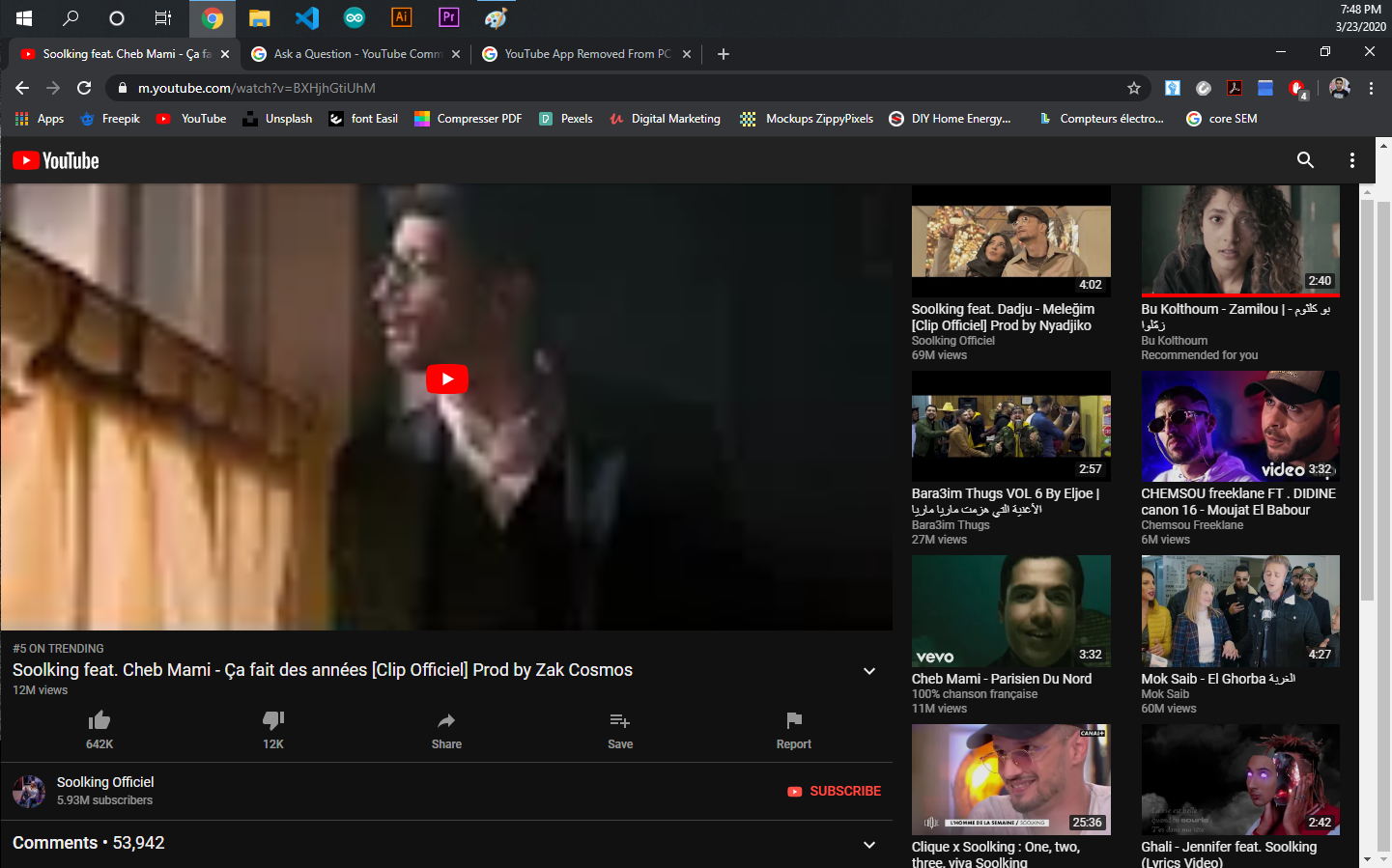Click the page vertical scrollbar thumb
The width and height of the screenshot is (1392, 868).
pos(1367,401)
